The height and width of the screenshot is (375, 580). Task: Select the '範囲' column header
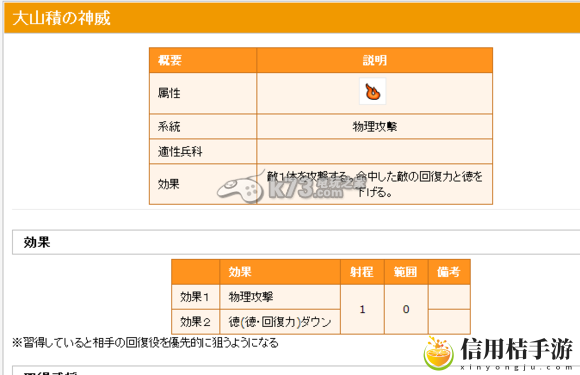[x=406, y=272]
